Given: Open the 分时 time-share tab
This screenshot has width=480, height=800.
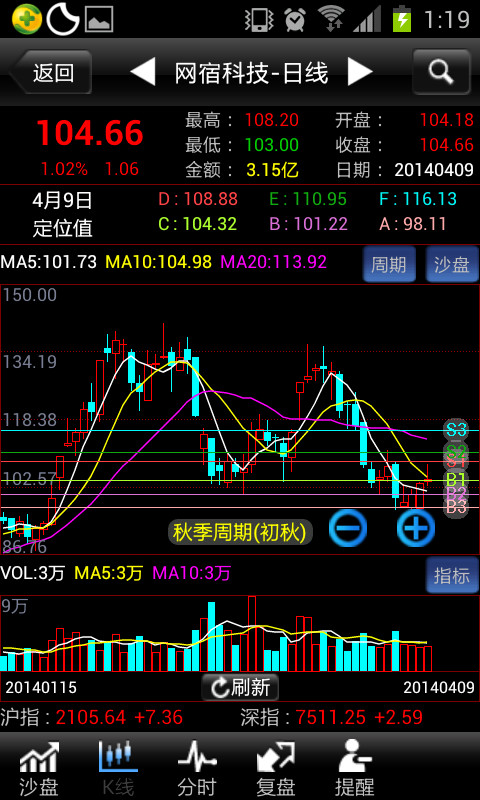Looking at the screenshot, I should coord(197,768).
